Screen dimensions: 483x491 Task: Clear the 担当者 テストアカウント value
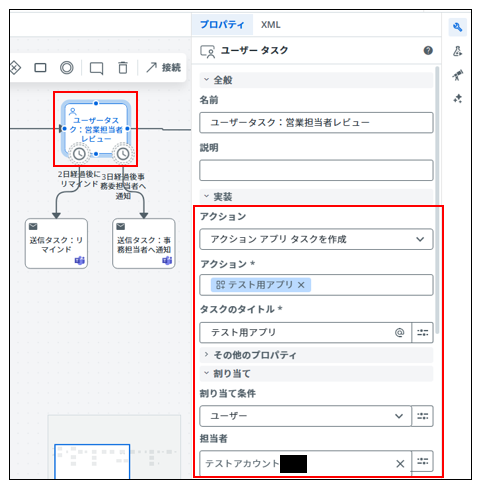(x=400, y=463)
